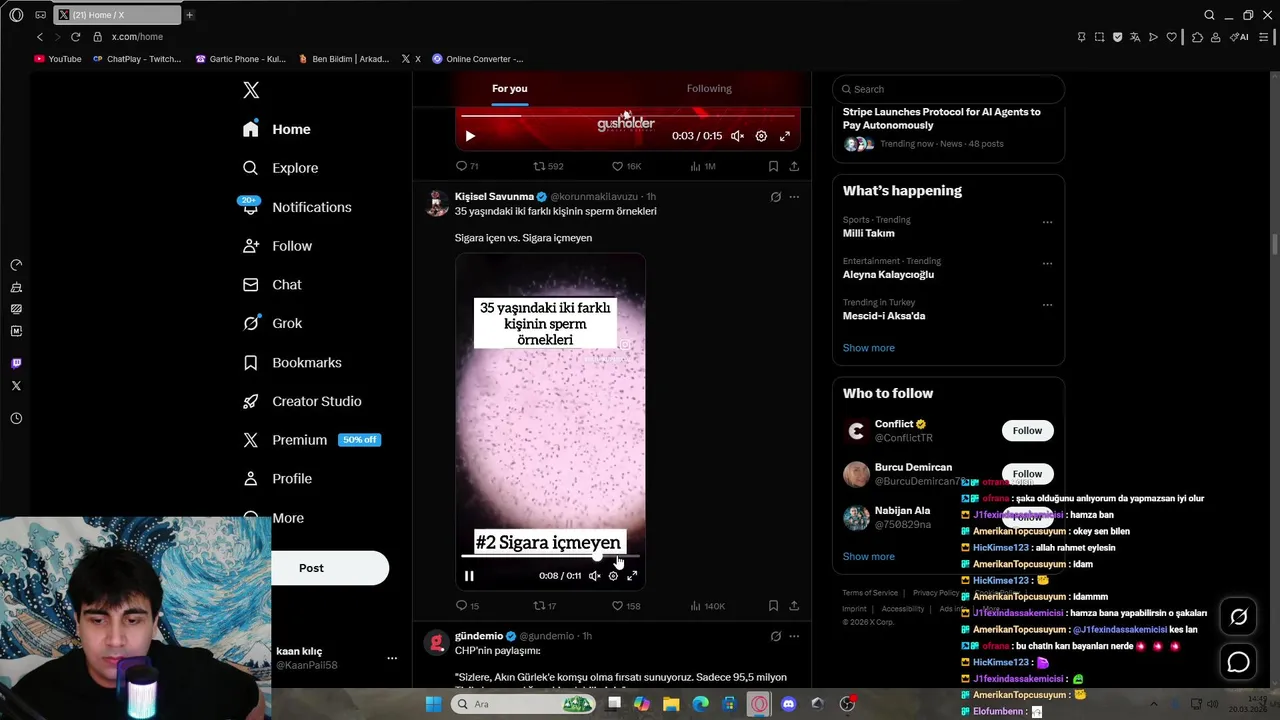Image resolution: width=1280 pixels, height=720 pixels.
Task: Fullscreen the top video at 0:03
Action: [785, 136]
